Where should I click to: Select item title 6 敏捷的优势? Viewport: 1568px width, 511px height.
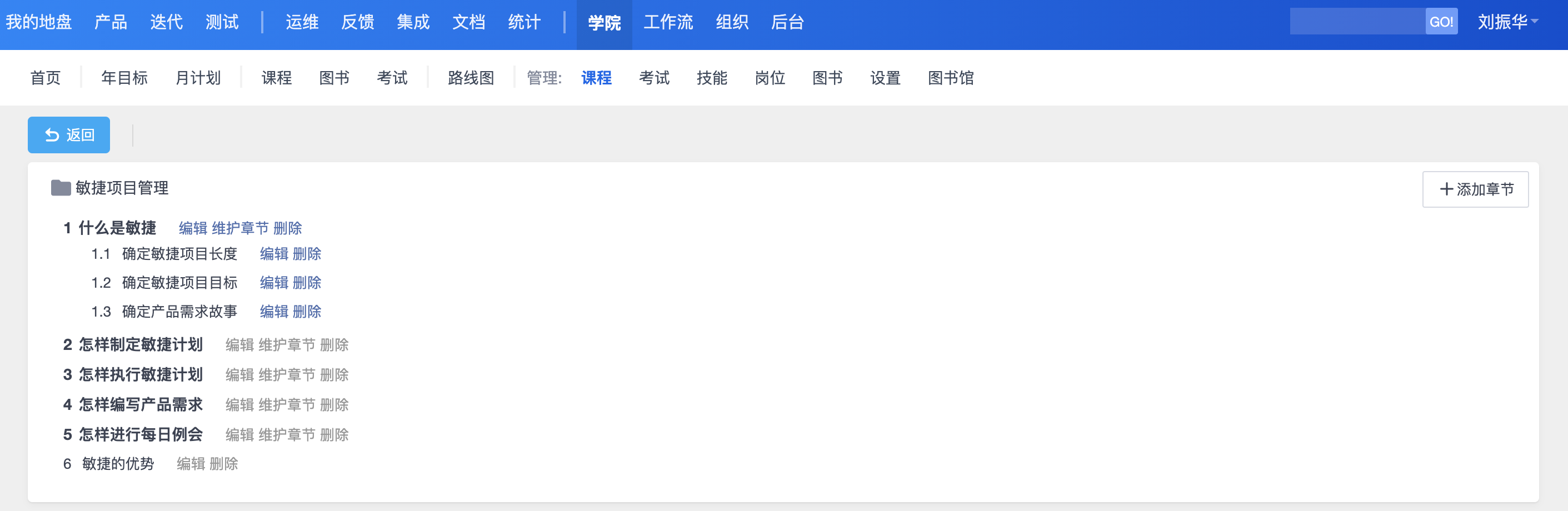tap(109, 464)
